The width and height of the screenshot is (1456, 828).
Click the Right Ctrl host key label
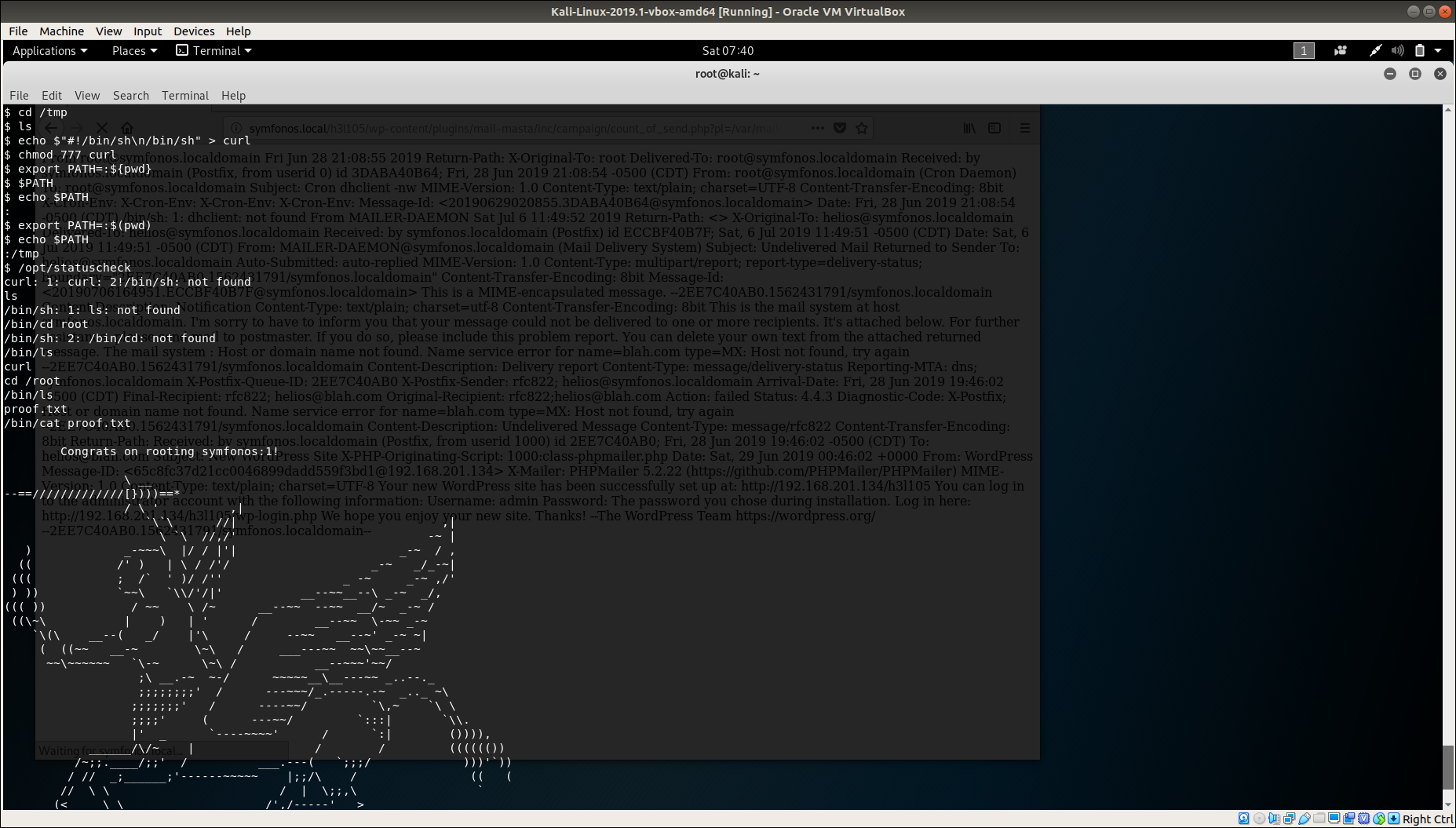(1428, 819)
